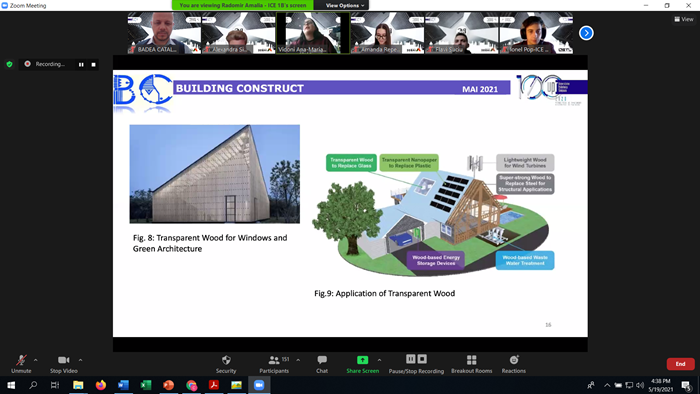Unmute the microphone
The height and width of the screenshot is (394, 700).
pyautogui.click(x=21, y=364)
